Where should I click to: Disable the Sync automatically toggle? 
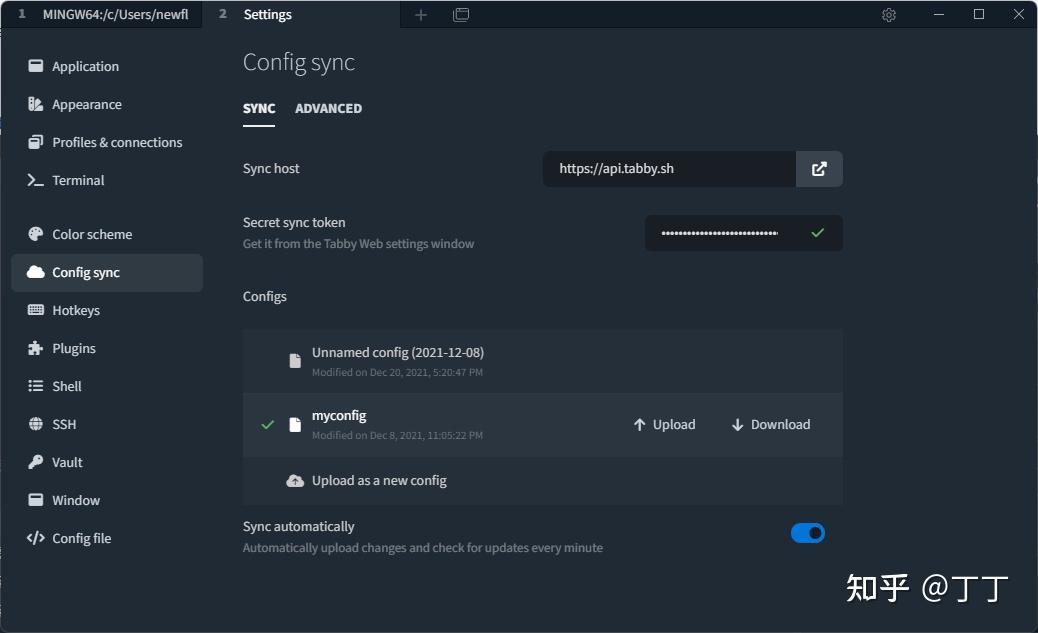808,533
